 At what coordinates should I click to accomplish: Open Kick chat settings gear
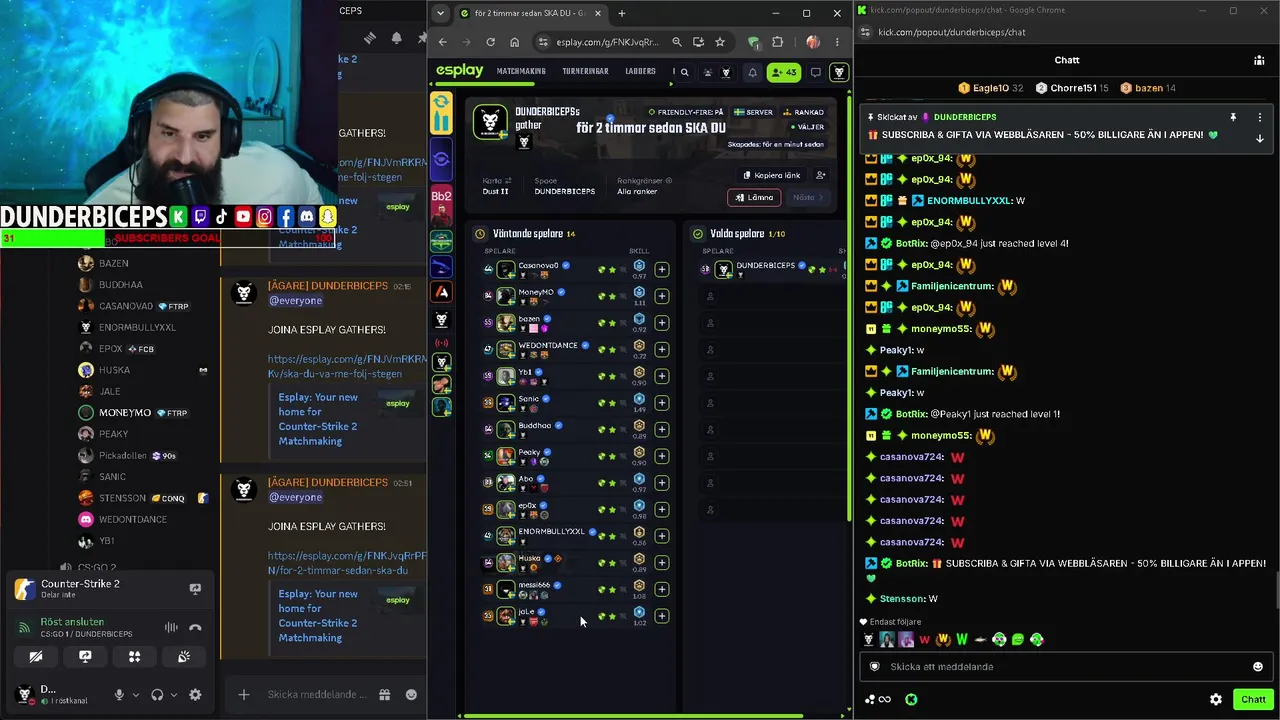point(1216,700)
